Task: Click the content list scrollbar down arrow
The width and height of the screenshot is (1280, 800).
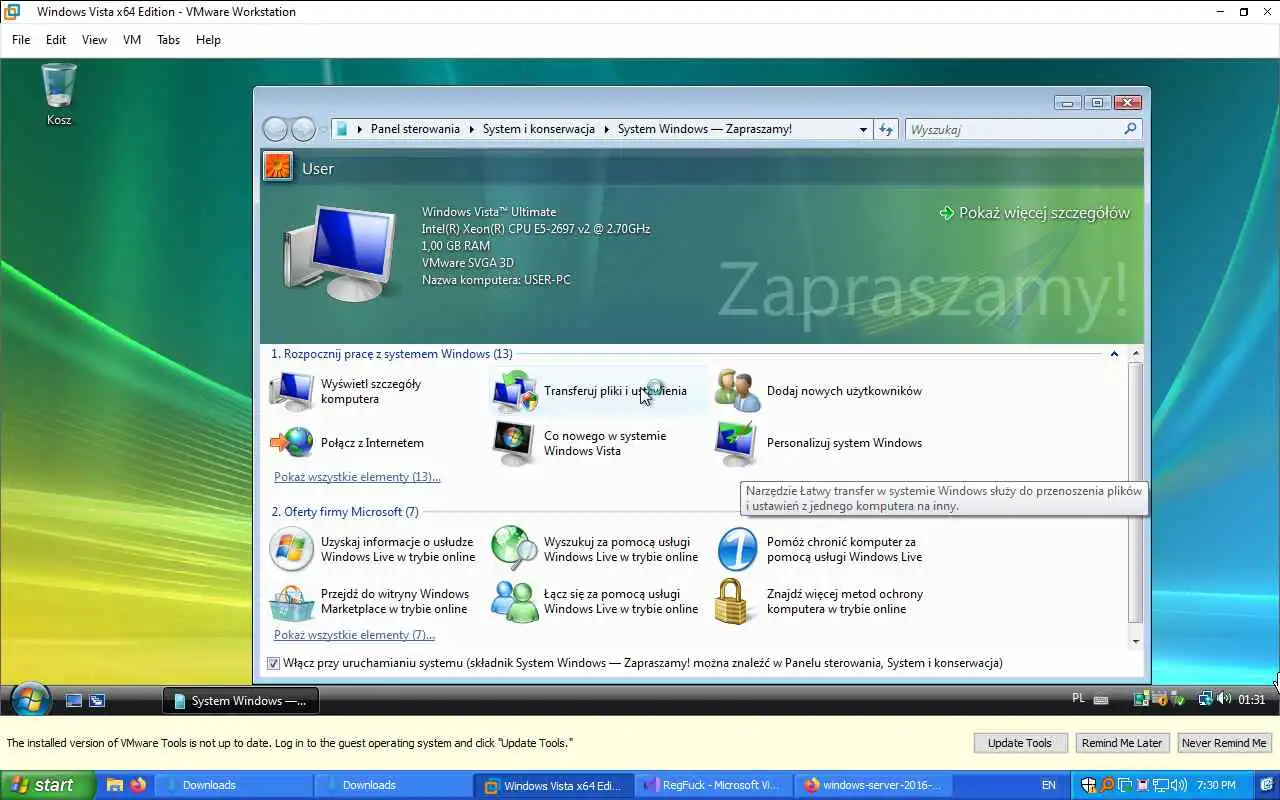Action: click(1135, 640)
